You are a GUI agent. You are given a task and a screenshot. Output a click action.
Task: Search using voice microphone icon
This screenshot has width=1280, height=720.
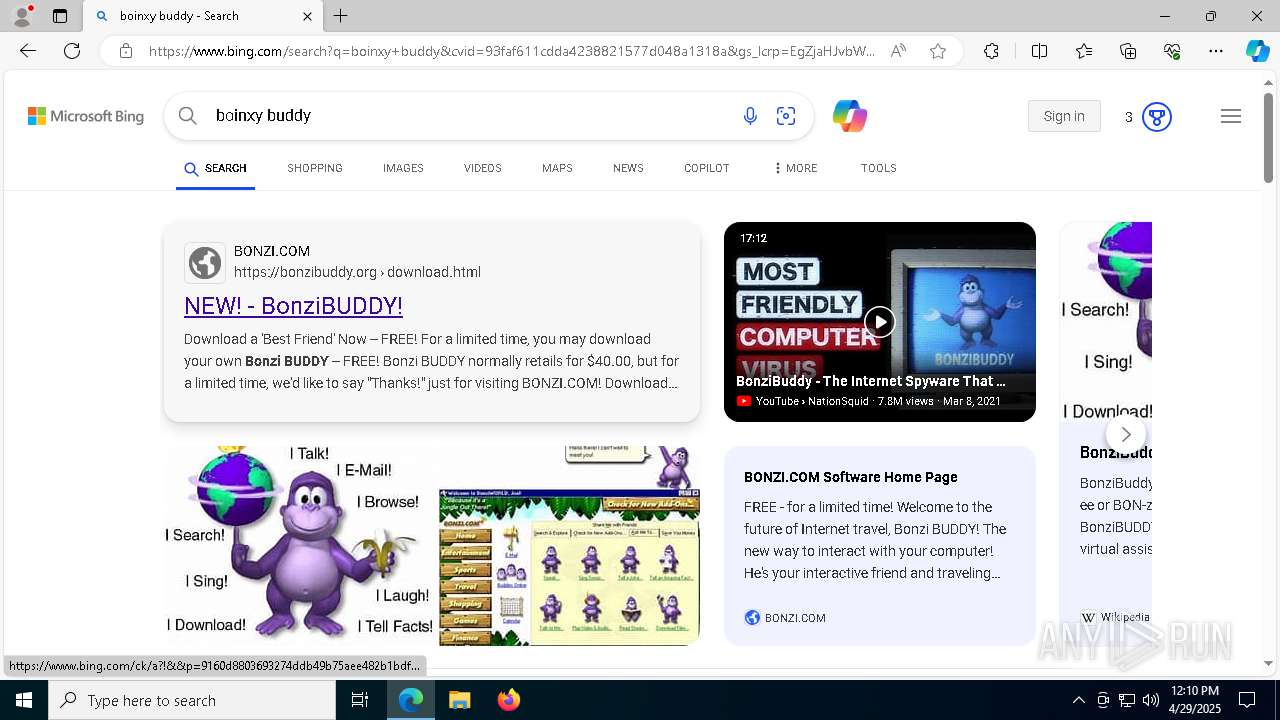point(750,116)
